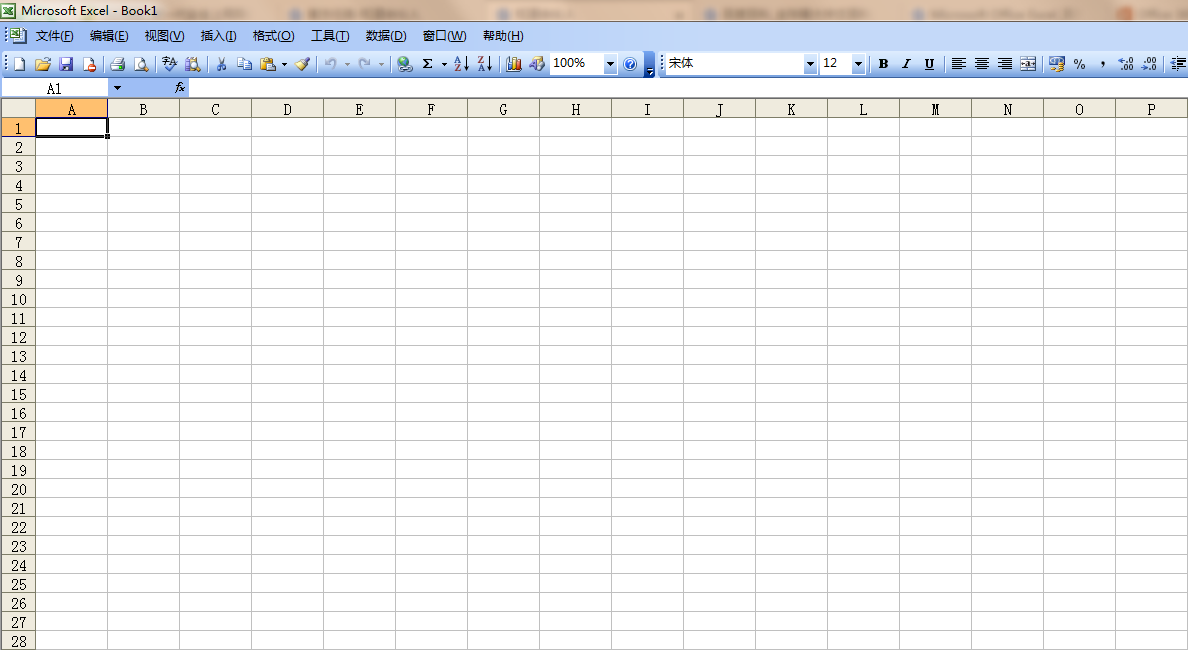Screen dimensions: 1188x650
Task: Open the 文件(F) menu
Action: coord(55,36)
